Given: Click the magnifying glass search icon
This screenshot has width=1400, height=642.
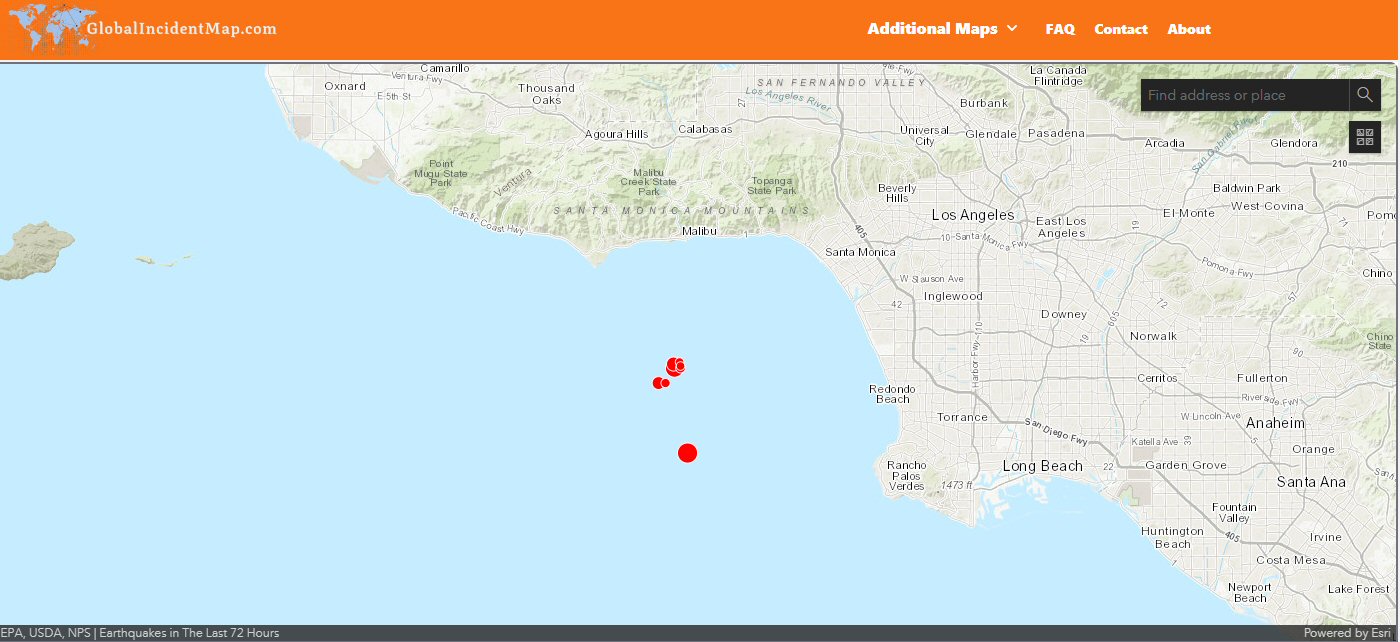Looking at the screenshot, I should (x=1365, y=95).
